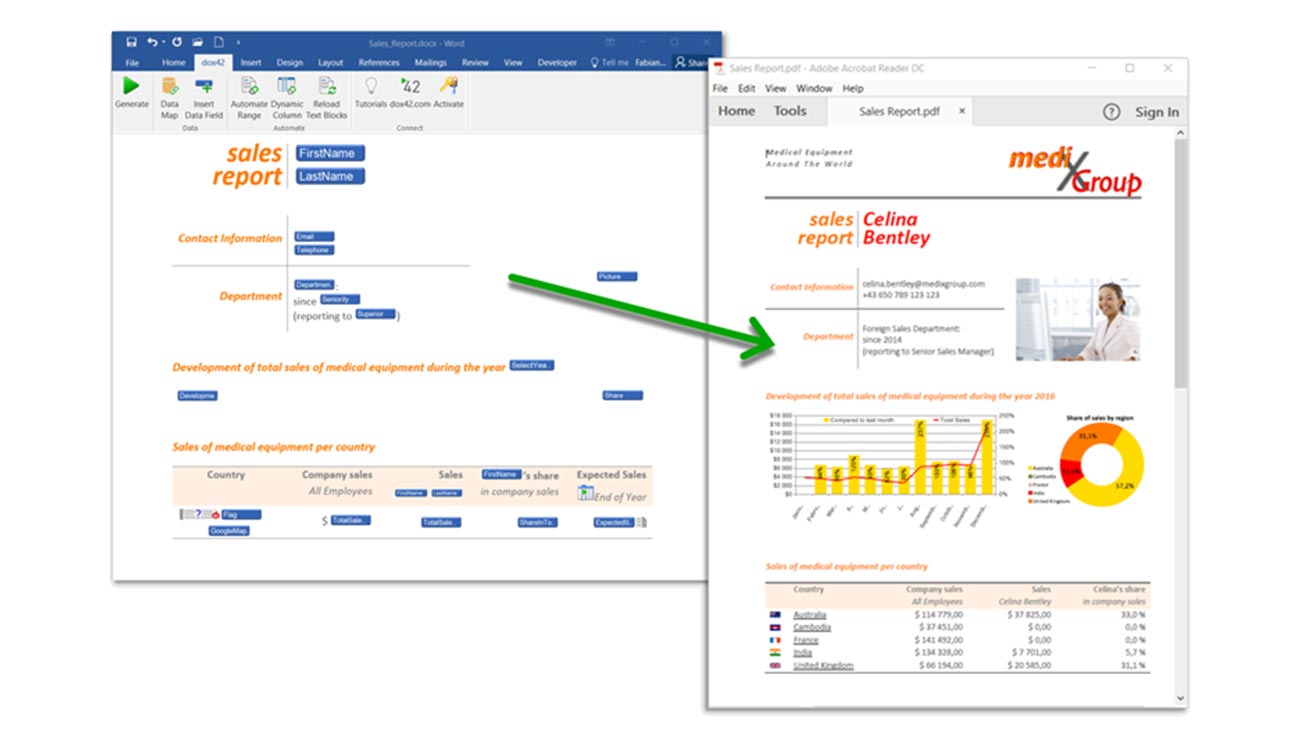Screen dimensions: 1300x741
Task: Click Acrobat vertical scrollbar thumb
Action: tap(1181, 263)
